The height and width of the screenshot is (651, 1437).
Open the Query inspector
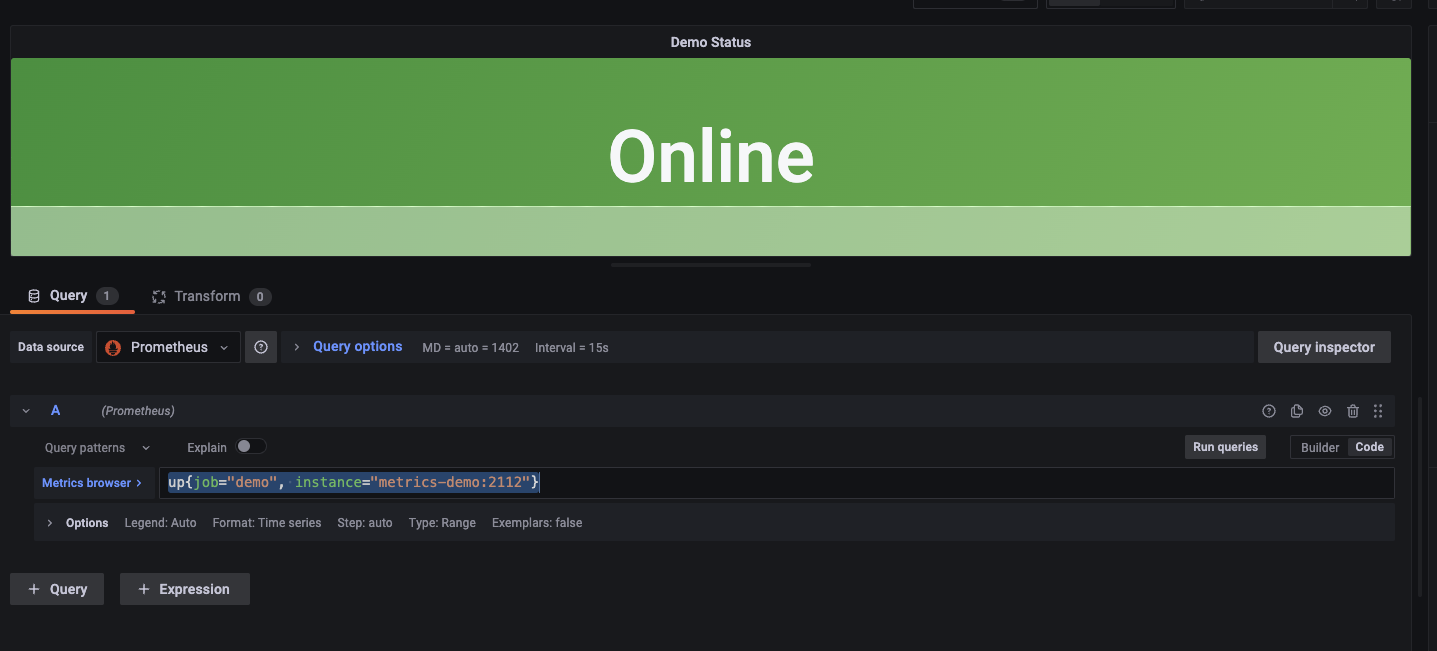(1323, 347)
